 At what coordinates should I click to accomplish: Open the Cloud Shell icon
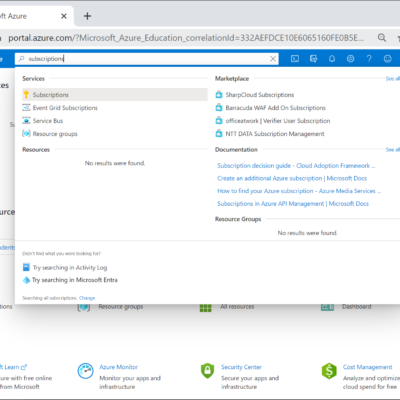pos(295,59)
